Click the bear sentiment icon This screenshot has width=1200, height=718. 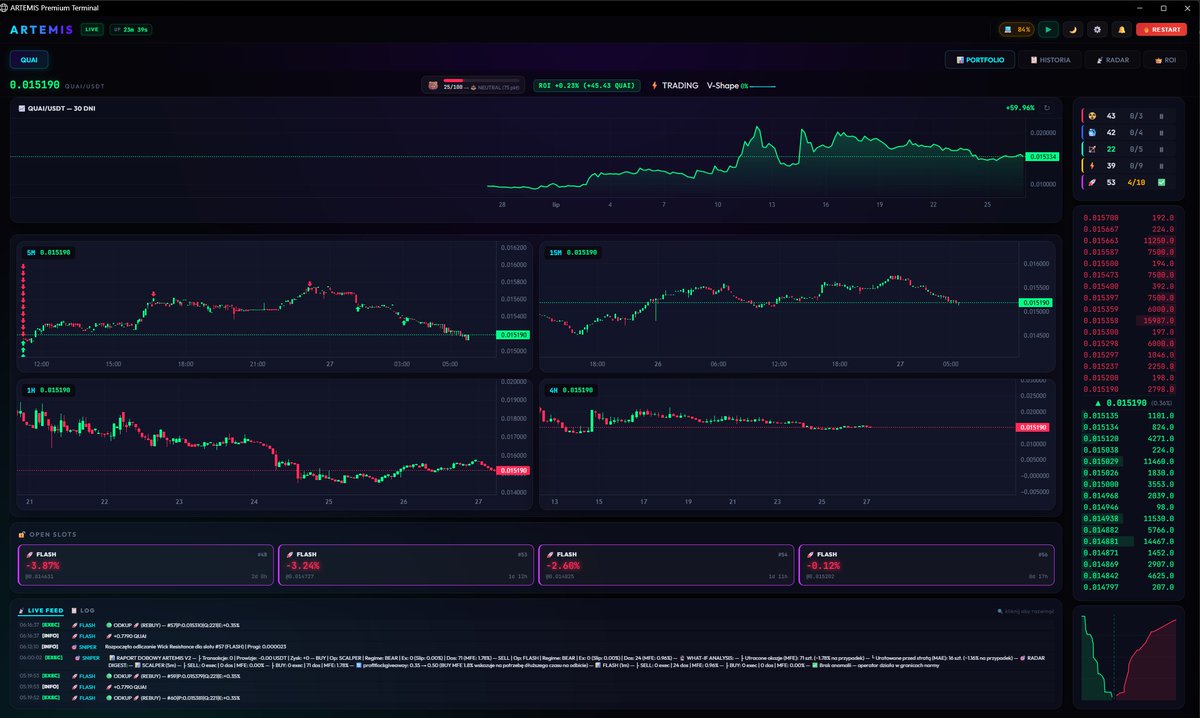tap(433, 86)
